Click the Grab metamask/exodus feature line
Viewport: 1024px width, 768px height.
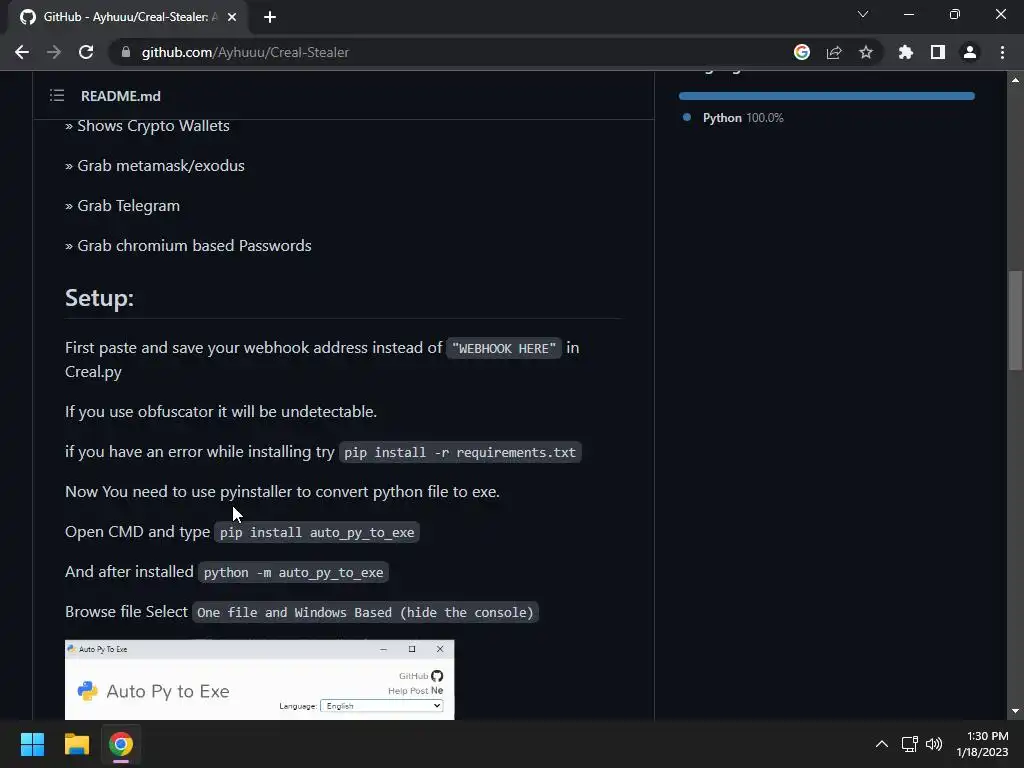click(x=155, y=166)
